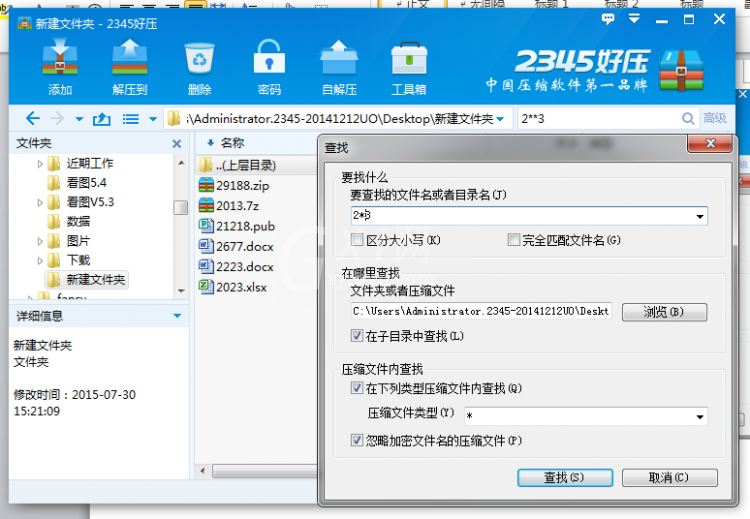This screenshot has height=519, width=750.
Task: Select 新建文件夹 folder in tree
Action: pyautogui.click(x=87, y=280)
